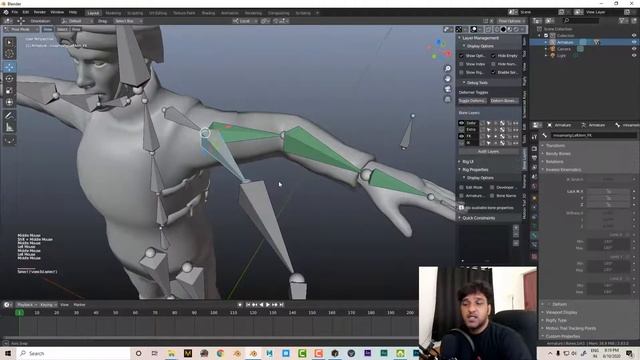Toggle visibility eye of Deform bone layer

462,123
